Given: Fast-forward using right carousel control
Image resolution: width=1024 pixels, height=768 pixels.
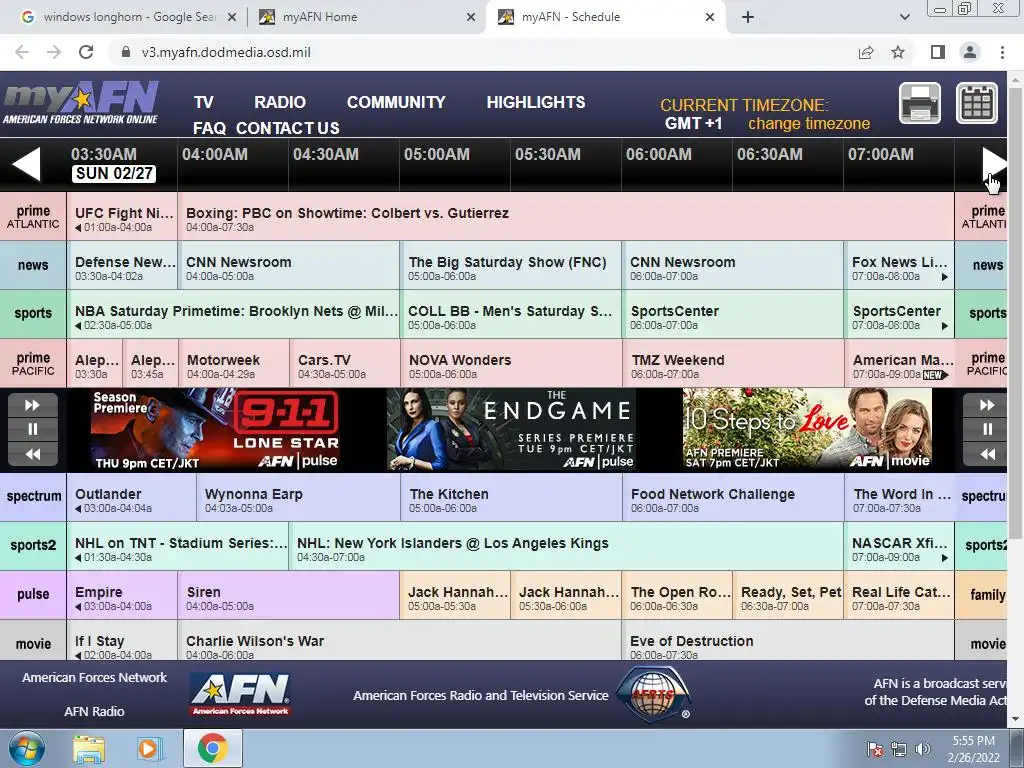Looking at the screenshot, I should 987,406.
